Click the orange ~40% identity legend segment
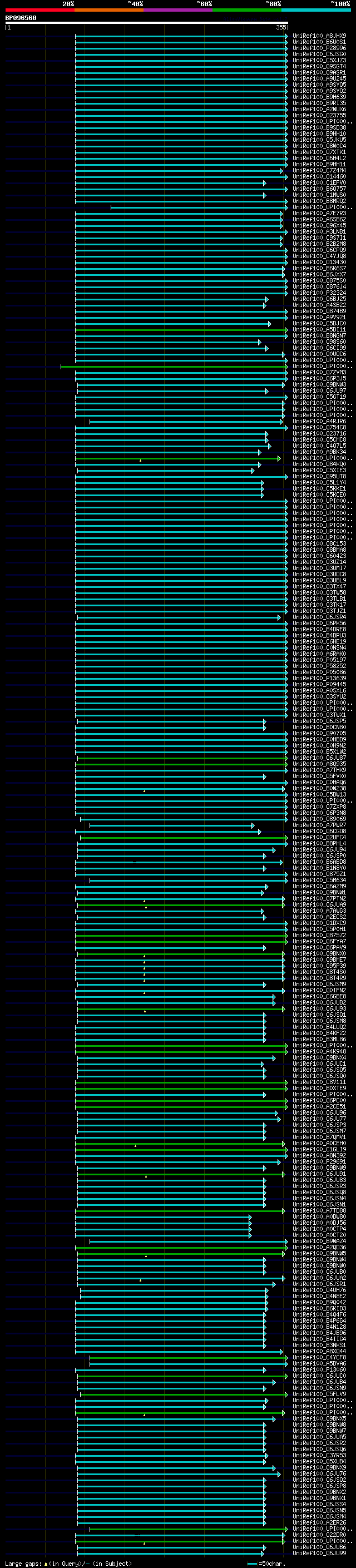This screenshot has height=1568, width=356. point(109,11)
